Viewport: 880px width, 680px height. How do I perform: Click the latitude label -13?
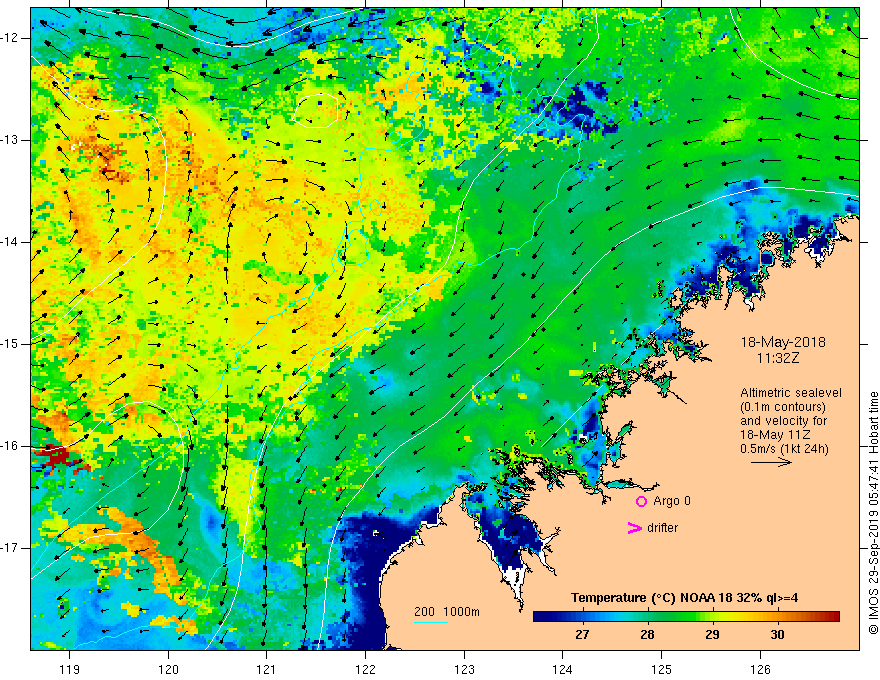[11, 140]
